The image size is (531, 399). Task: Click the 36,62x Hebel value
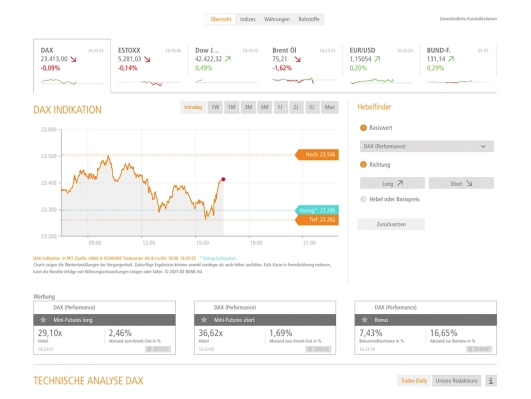pyautogui.click(x=210, y=333)
